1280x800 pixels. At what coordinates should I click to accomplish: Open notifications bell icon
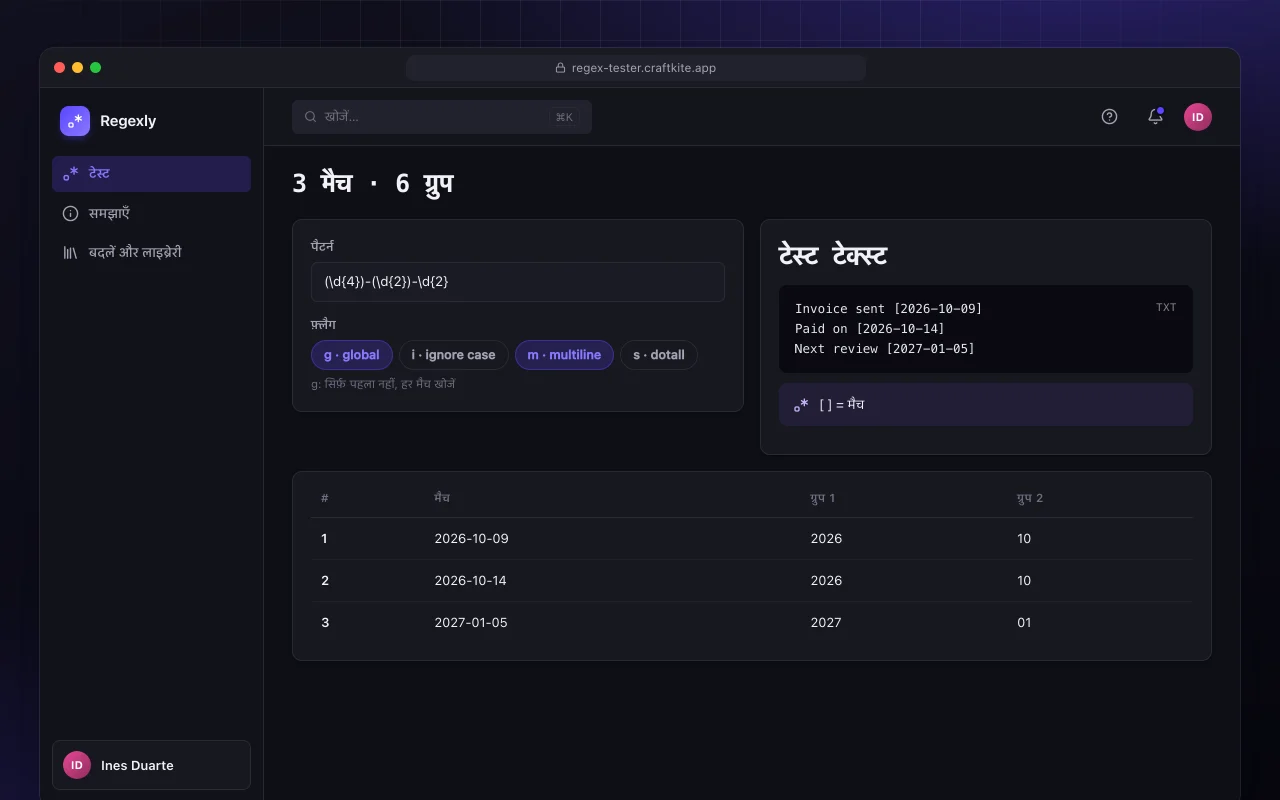pyautogui.click(x=1155, y=117)
